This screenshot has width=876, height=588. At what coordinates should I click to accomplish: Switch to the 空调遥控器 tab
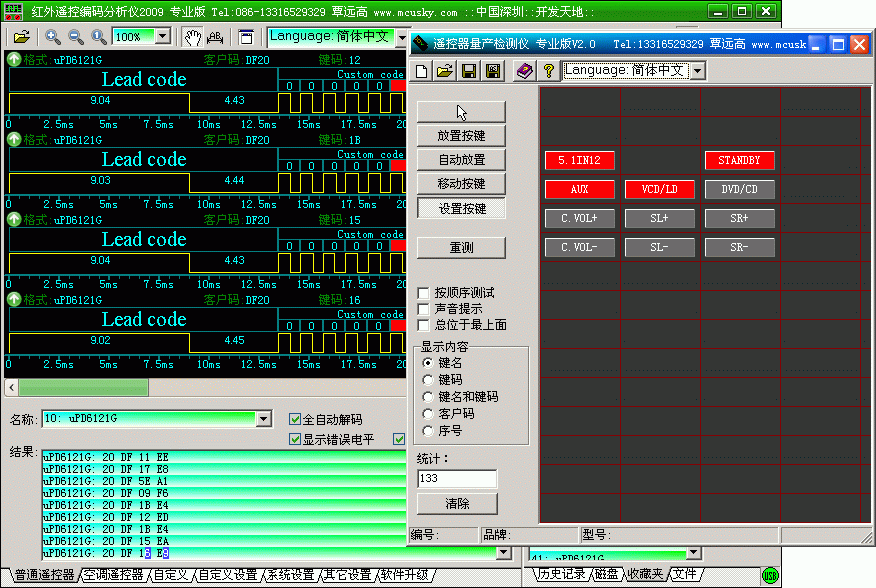coord(114,575)
